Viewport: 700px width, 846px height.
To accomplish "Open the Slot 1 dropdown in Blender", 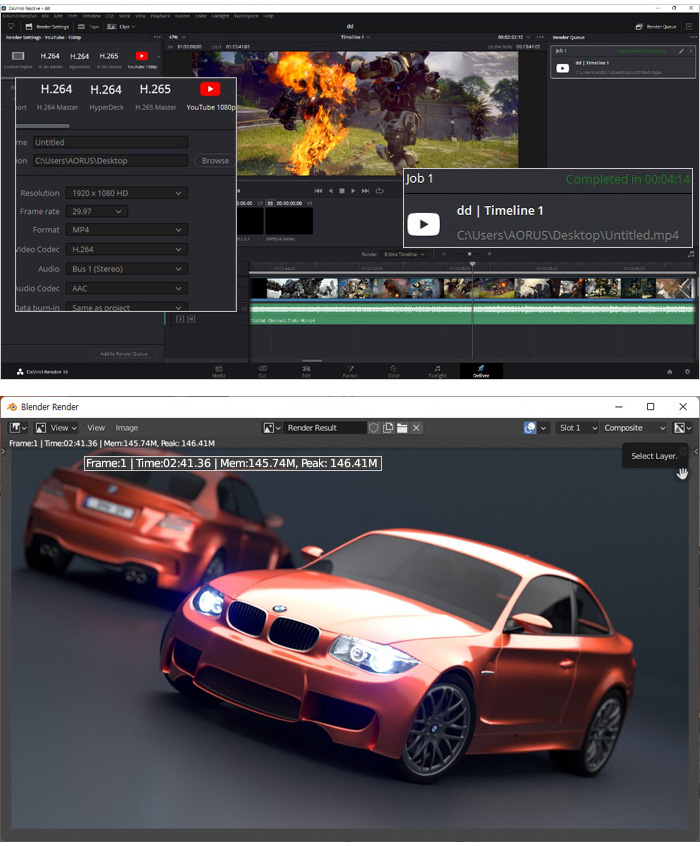I will (x=577, y=428).
